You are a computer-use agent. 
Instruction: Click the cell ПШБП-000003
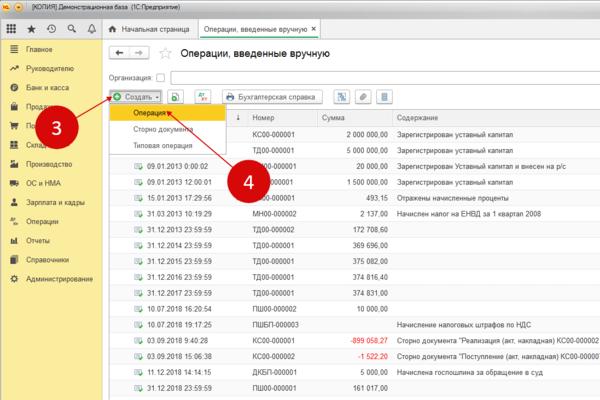point(275,325)
